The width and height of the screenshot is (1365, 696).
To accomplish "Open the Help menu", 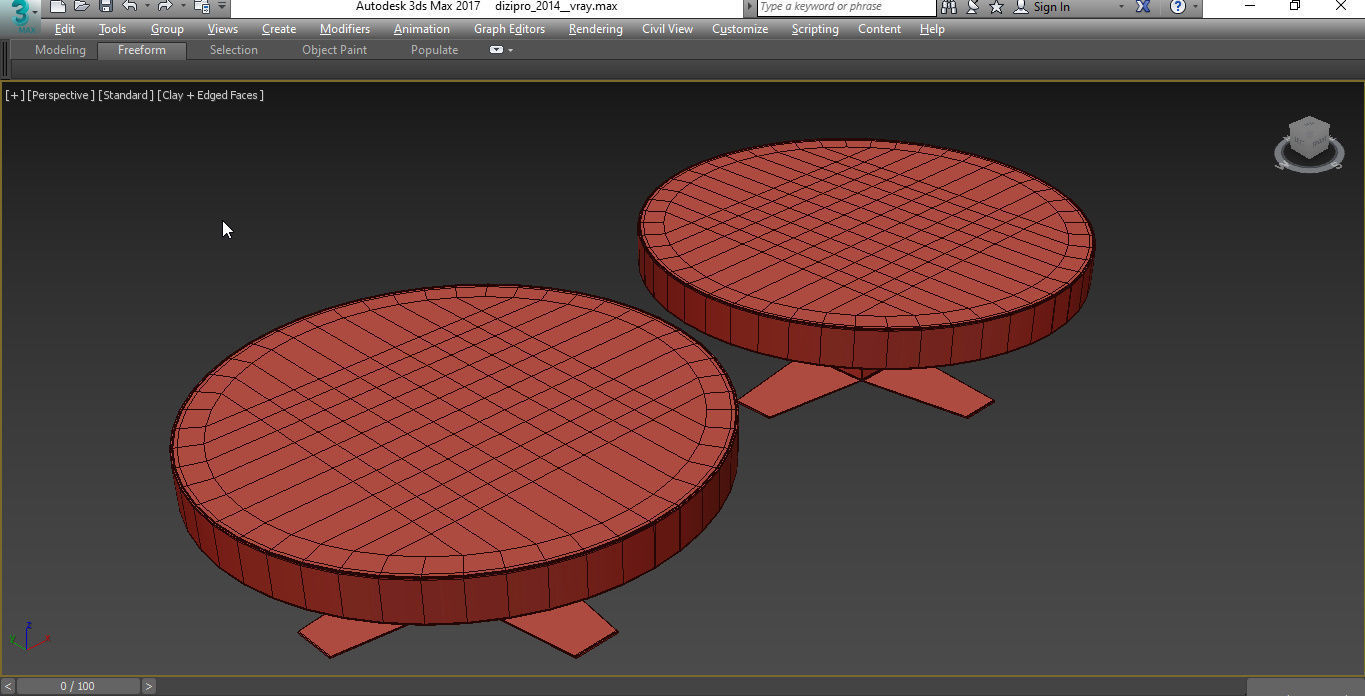I will point(932,29).
